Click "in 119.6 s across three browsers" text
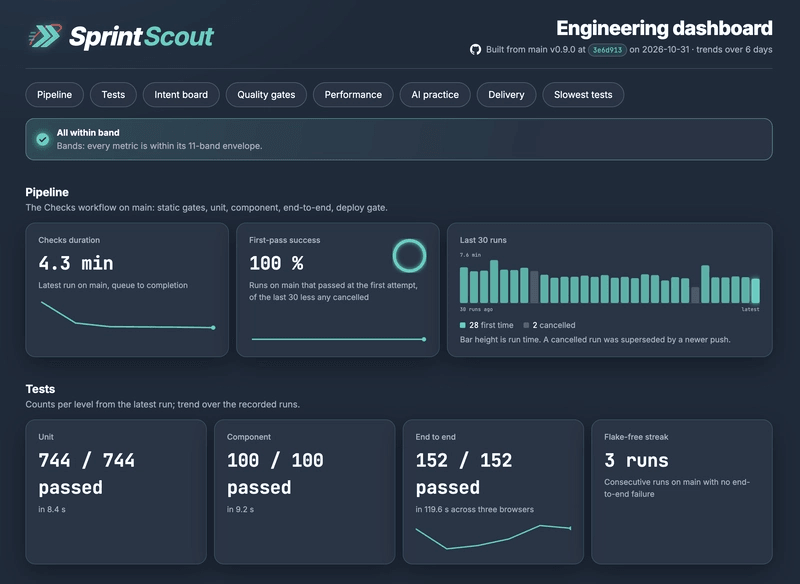The height and width of the screenshot is (584, 800). click(x=474, y=509)
